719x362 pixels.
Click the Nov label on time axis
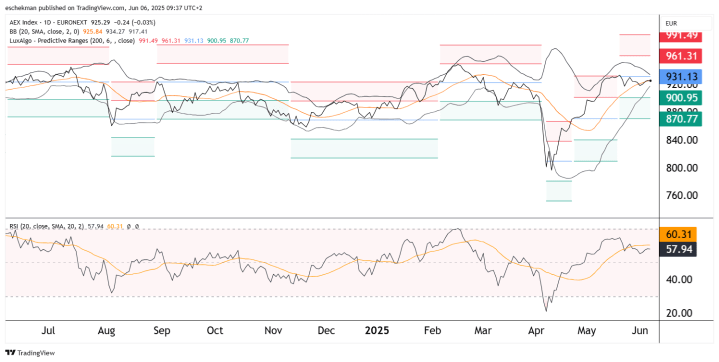pyautogui.click(x=273, y=330)
